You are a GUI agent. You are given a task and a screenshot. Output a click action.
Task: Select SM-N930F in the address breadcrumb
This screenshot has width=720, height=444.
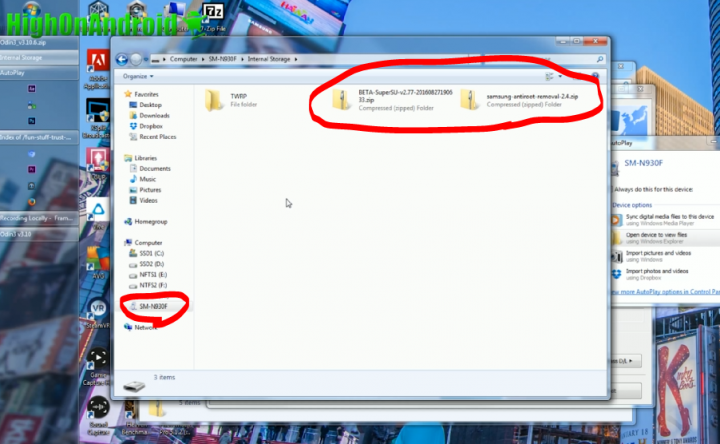(x=223, y=59)
